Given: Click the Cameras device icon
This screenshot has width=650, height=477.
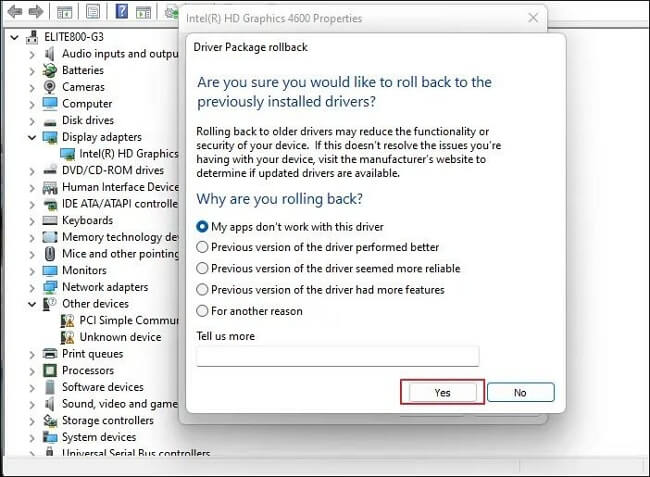Looking at the screenshot, I should [x=50, y=87].
